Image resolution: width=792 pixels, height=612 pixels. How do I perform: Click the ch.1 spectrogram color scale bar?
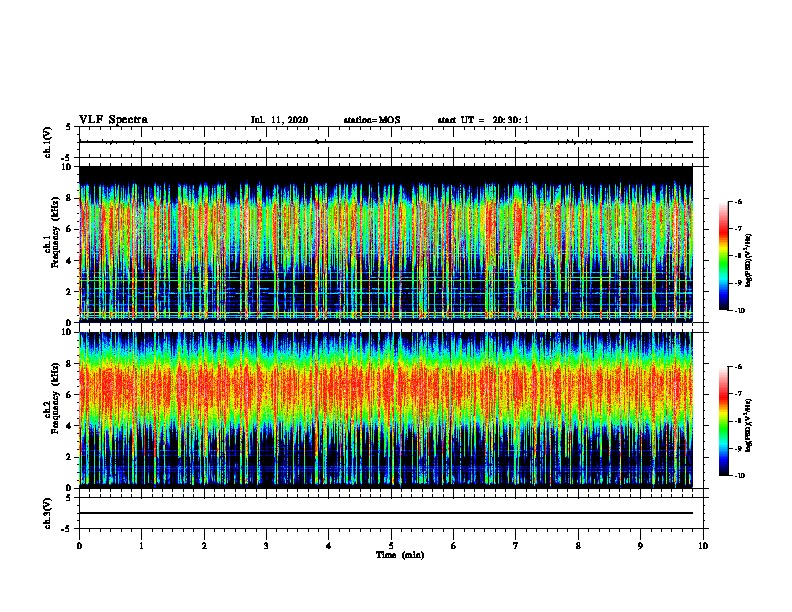pyautogui.click(x=724, y=256)
